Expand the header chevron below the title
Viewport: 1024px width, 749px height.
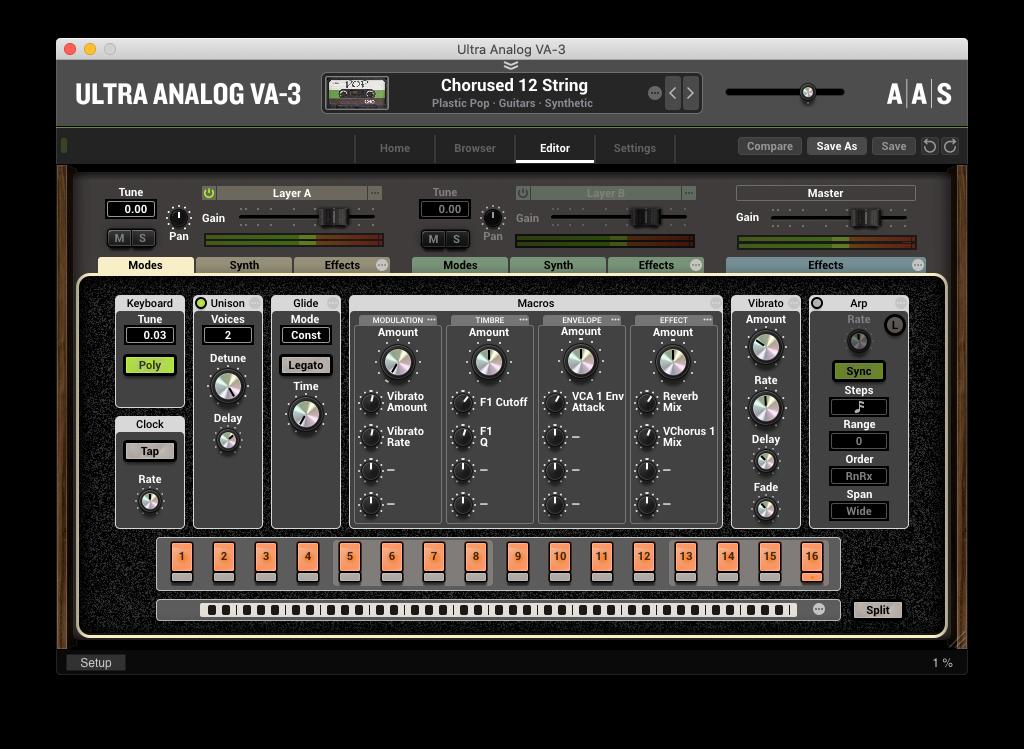coord(511,65)
